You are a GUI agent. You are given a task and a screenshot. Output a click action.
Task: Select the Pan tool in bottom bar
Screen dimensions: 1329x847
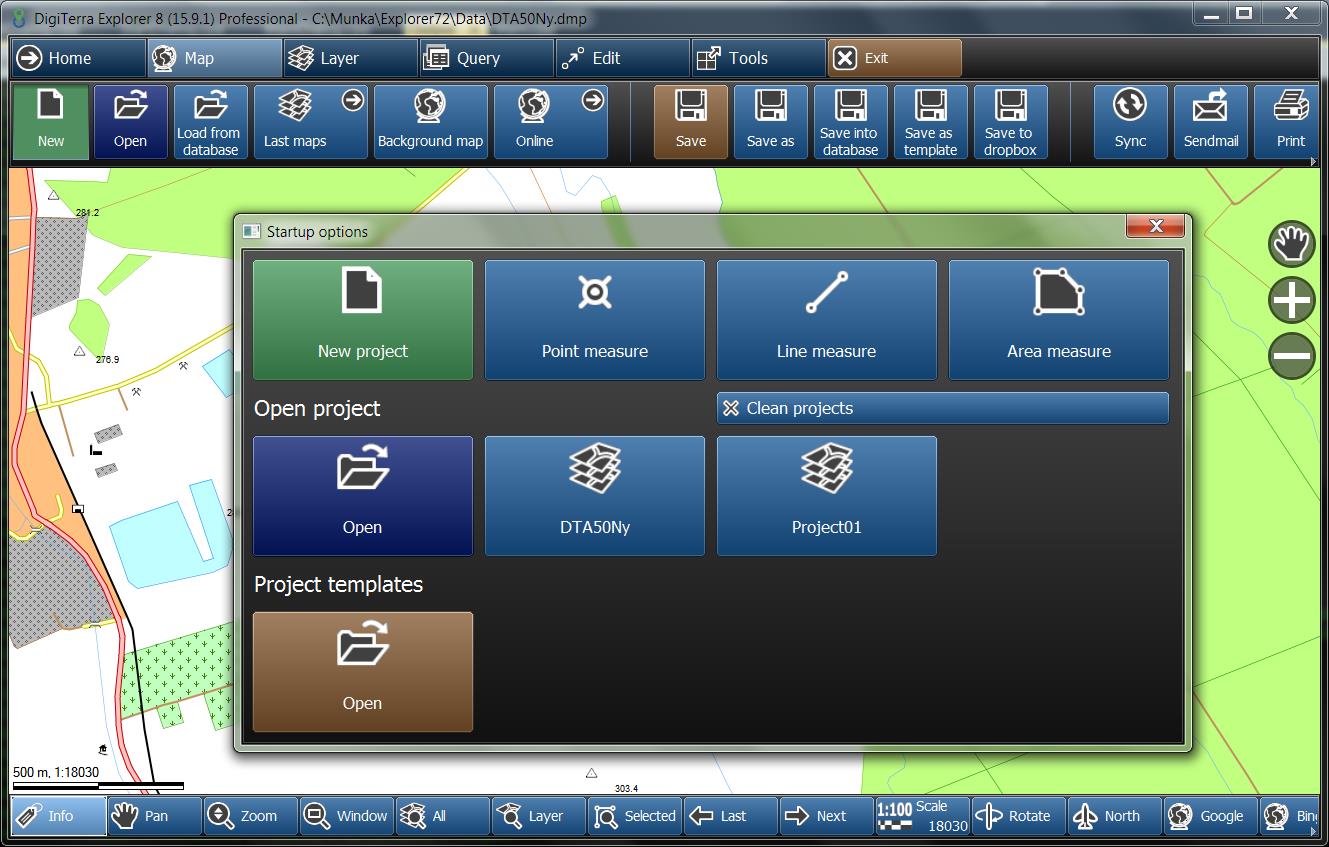coord(155,816)
